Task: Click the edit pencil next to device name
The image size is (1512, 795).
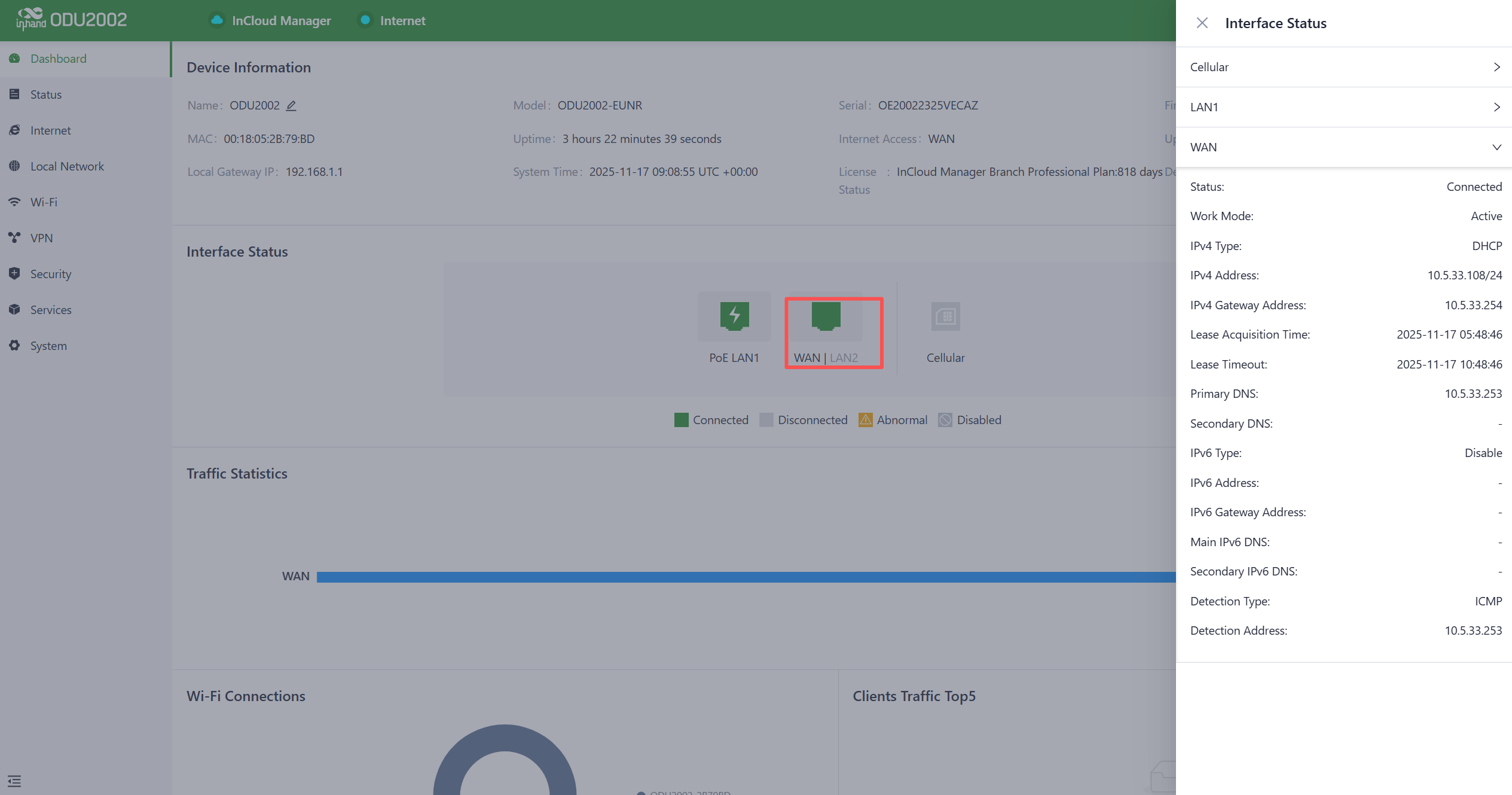Action: [x=291, y=106]
